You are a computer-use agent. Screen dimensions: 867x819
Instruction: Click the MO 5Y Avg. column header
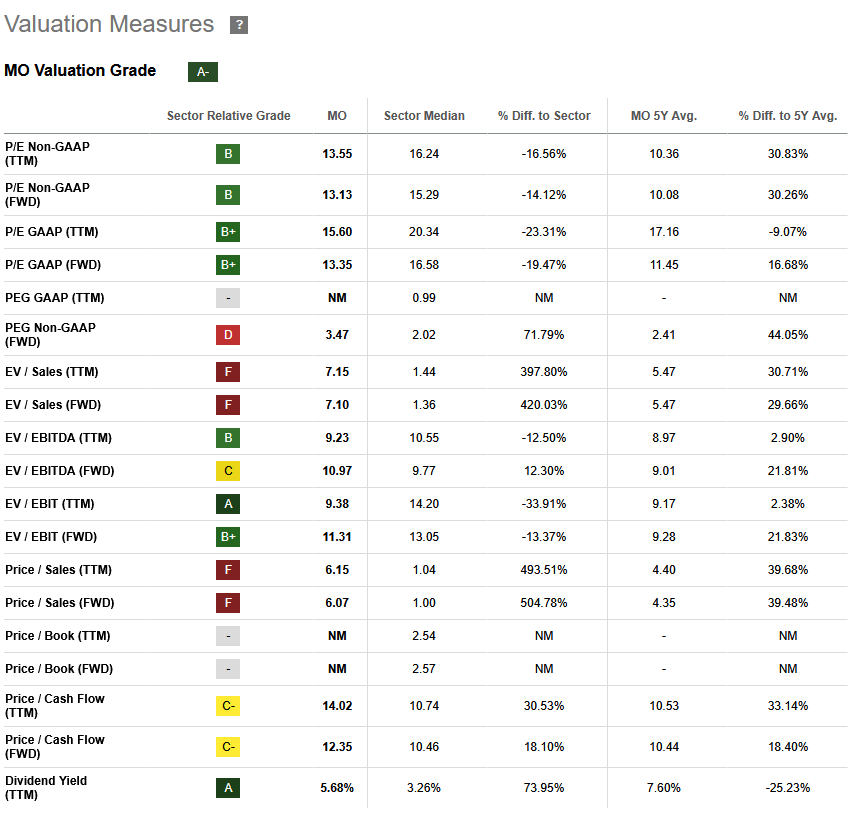[664, 116]
